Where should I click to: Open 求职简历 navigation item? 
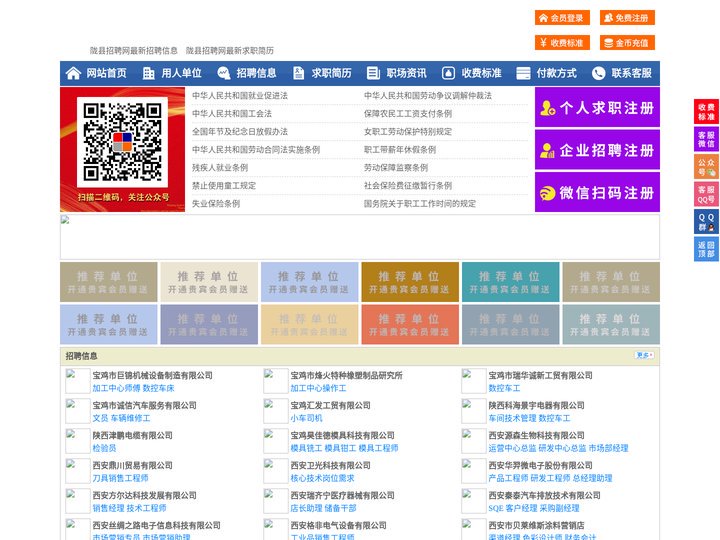(332, 73)
